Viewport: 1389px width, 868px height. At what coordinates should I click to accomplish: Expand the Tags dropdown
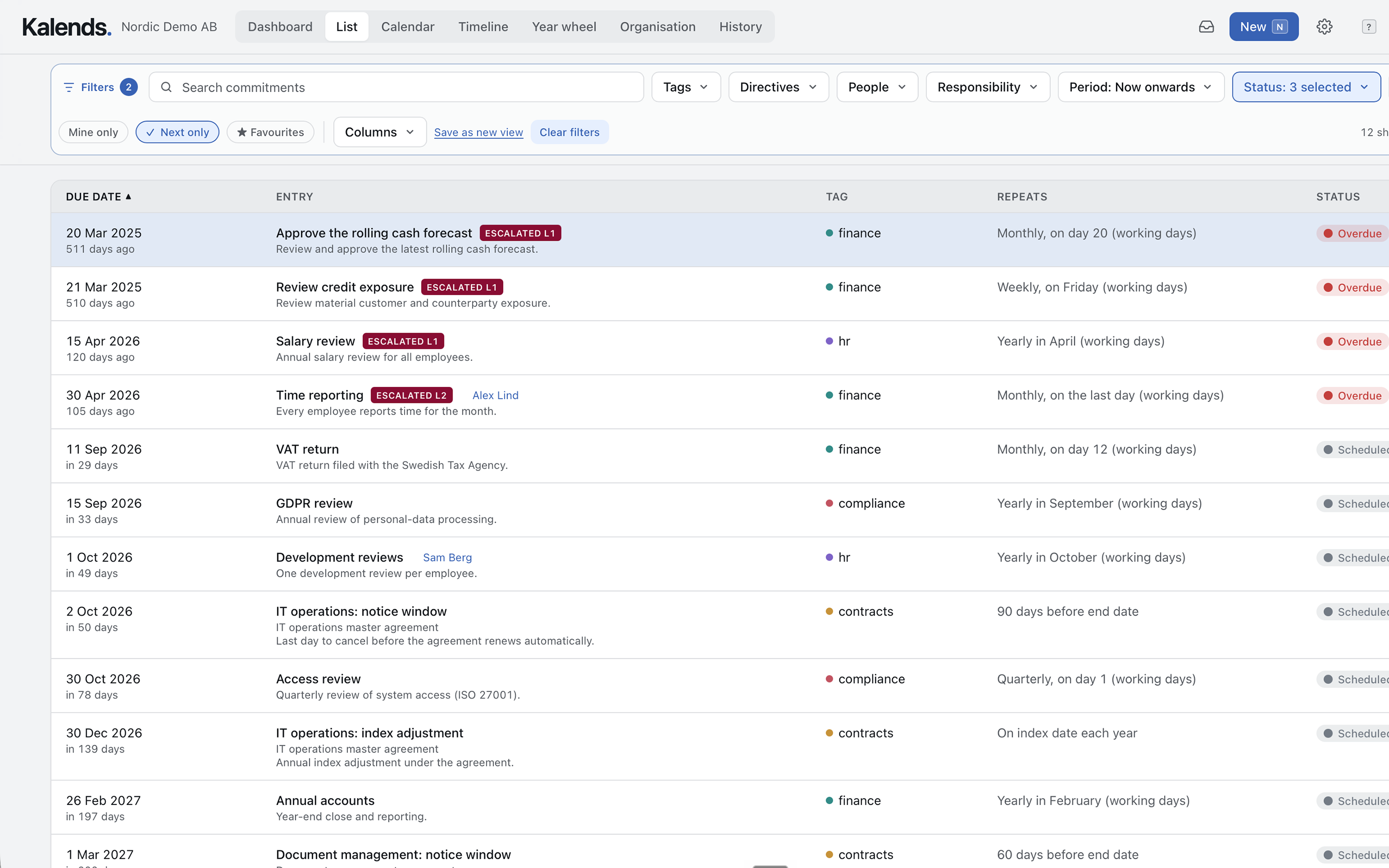click(686, 87)
